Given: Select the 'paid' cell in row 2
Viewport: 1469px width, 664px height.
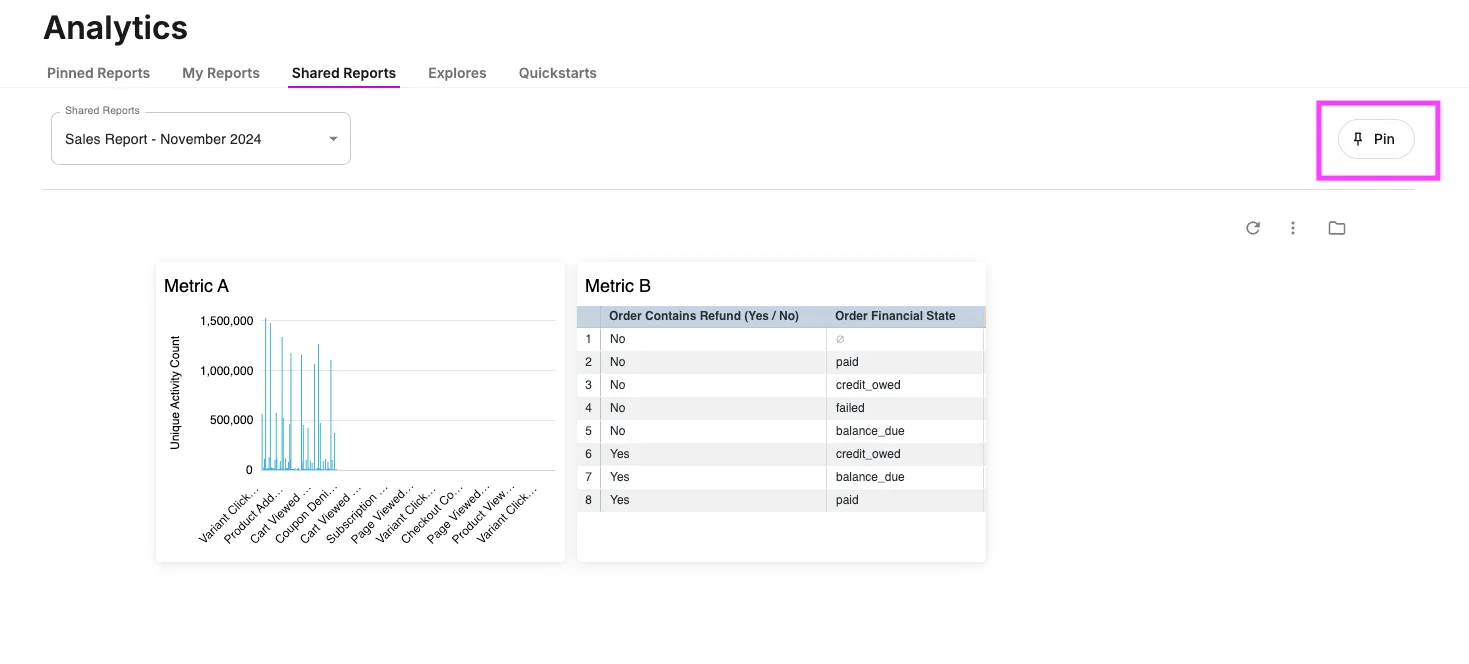Looking at the screenshot, I should click(x=905, y=362).
